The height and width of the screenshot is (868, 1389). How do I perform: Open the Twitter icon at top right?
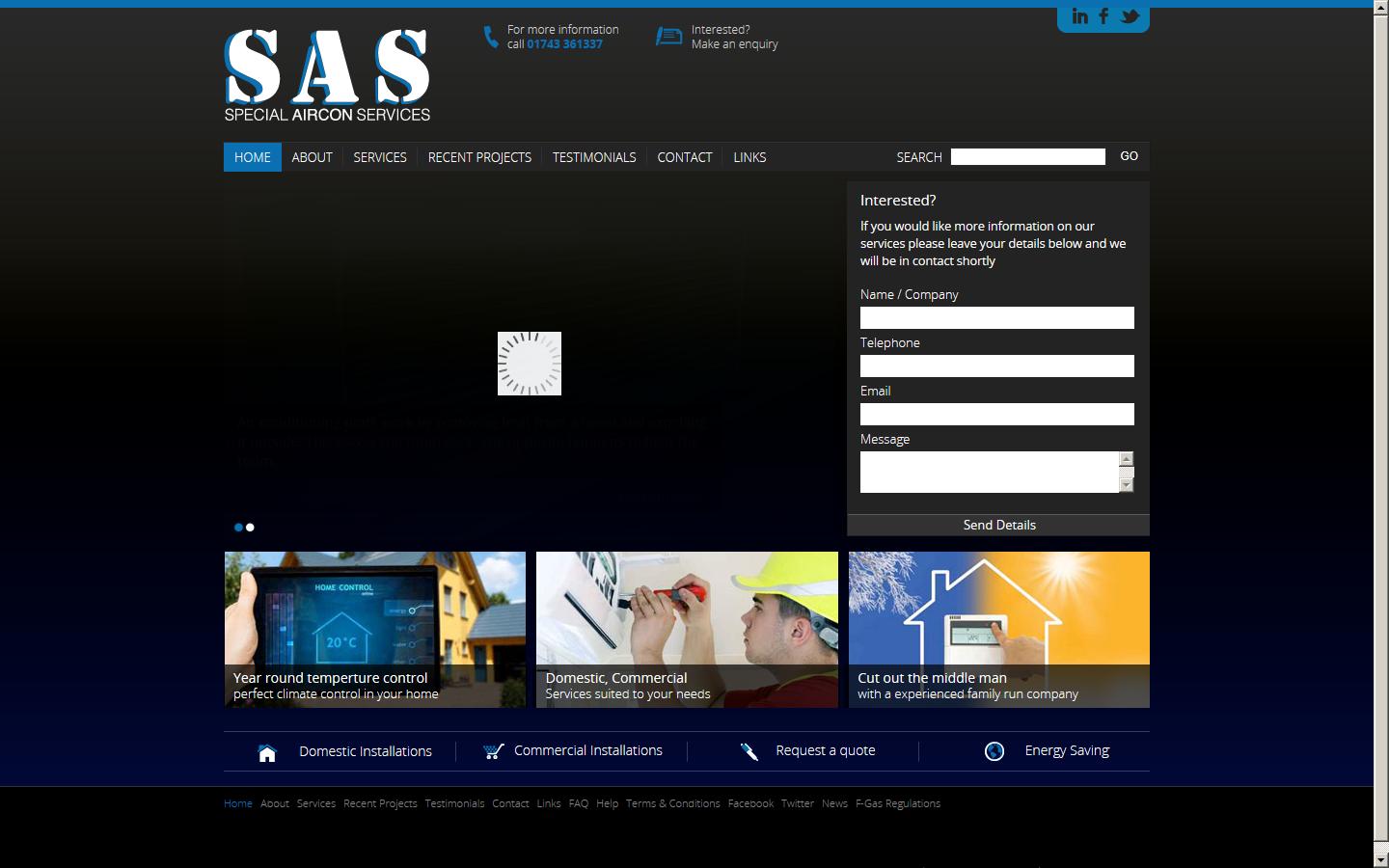[x=1127, y=15]
